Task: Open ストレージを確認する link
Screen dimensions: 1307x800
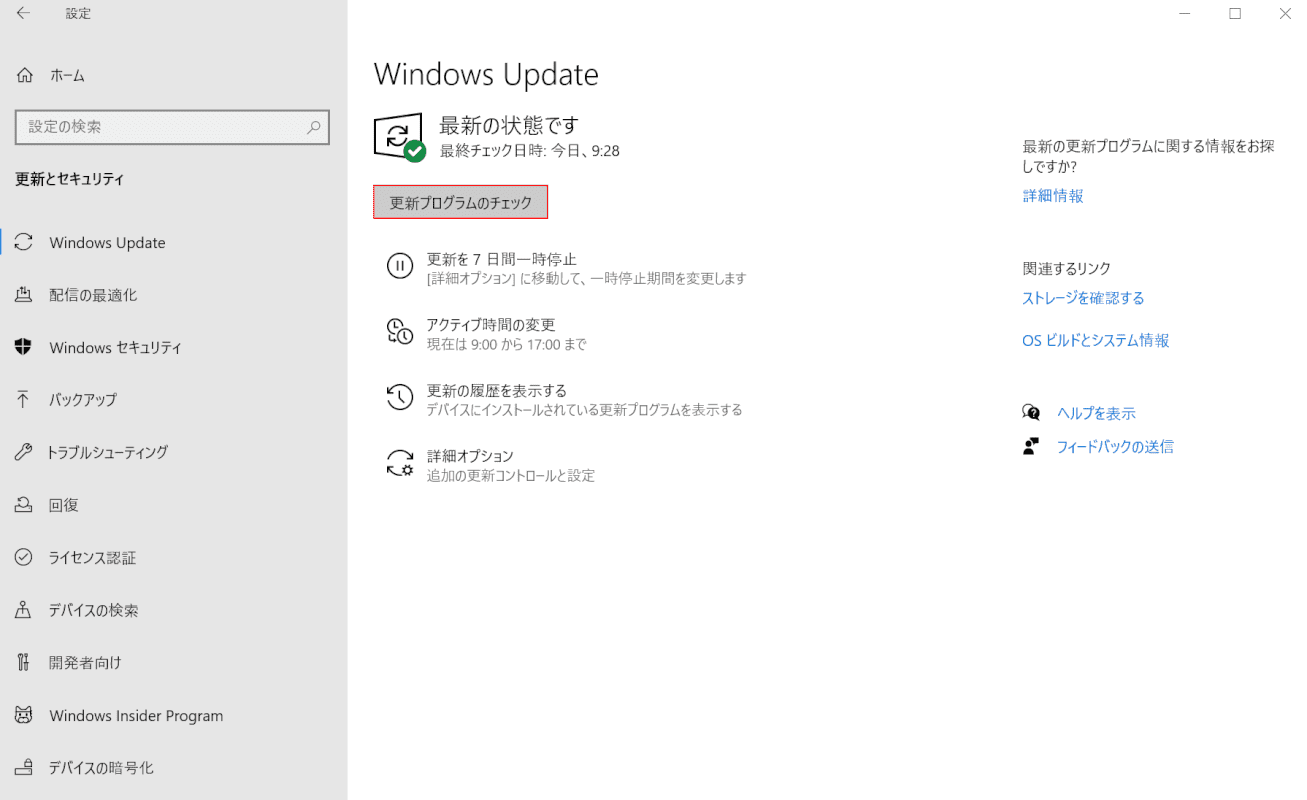Action: (x=1083, y=298)
